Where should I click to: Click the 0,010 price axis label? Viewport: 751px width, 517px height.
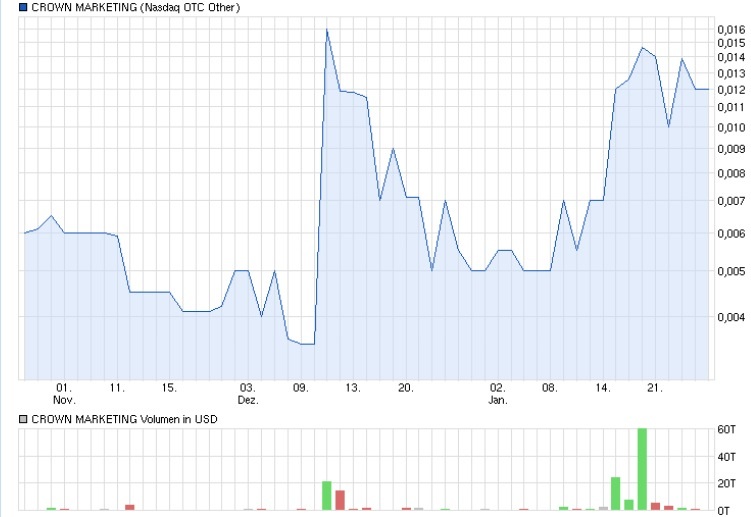(731, 127)
